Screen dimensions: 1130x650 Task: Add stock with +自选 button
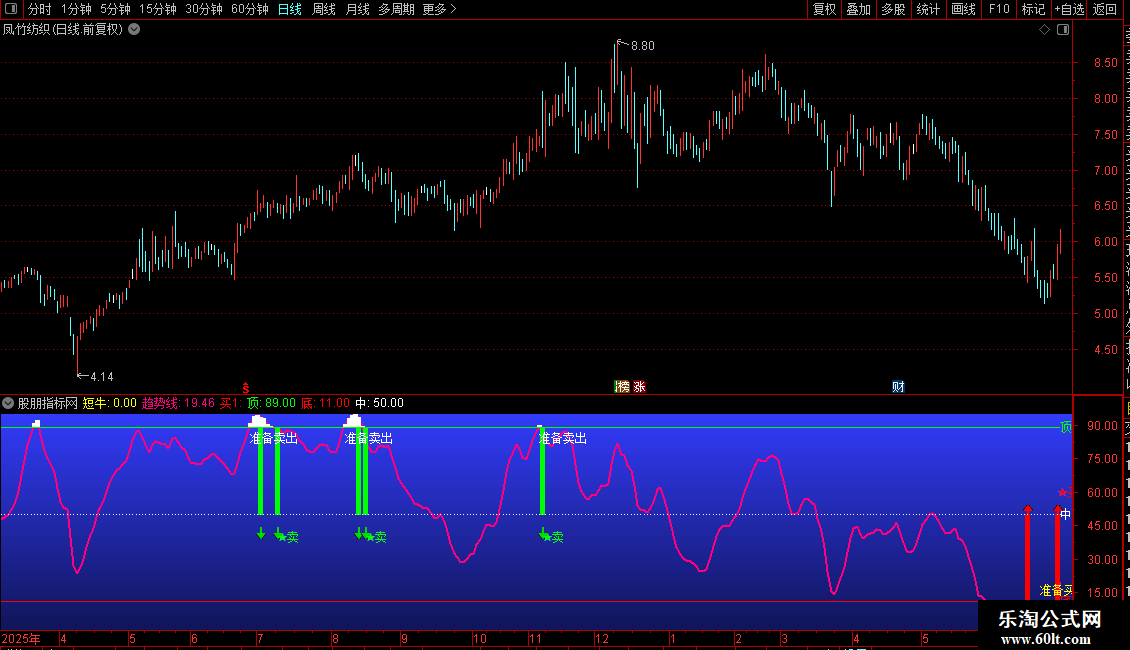pyautogui.click(x=1069, y=9)
